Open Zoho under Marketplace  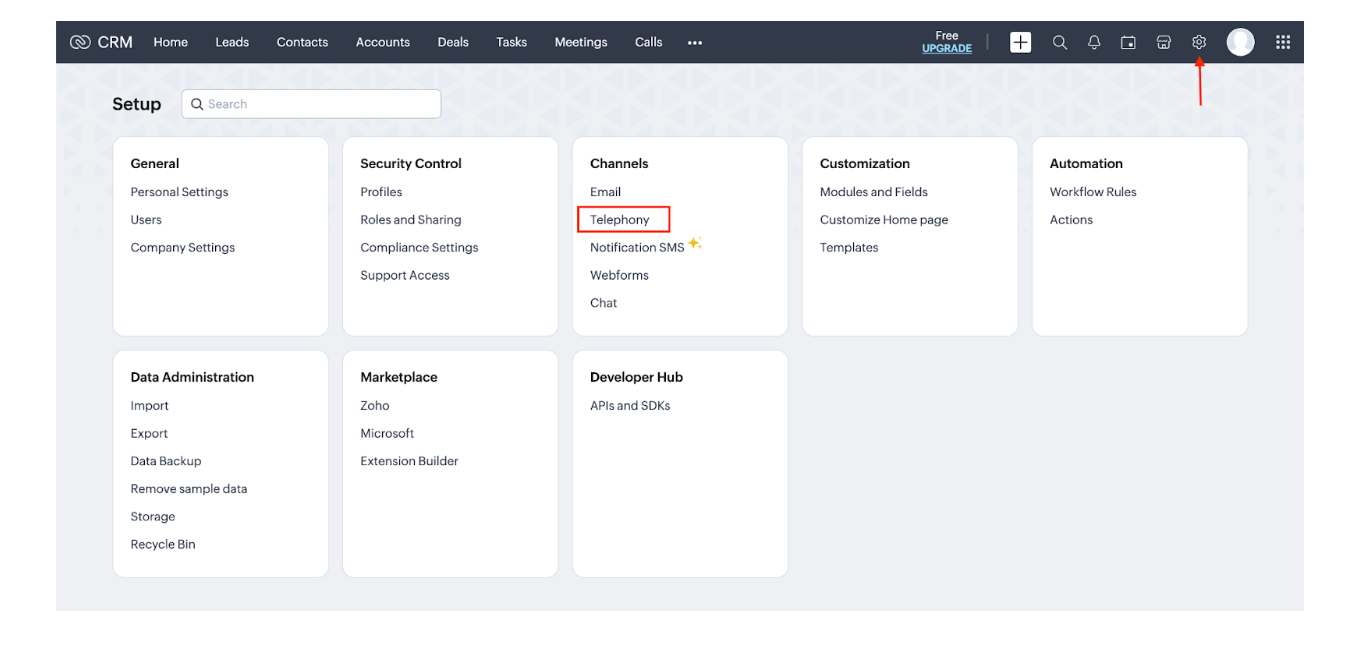375,406
